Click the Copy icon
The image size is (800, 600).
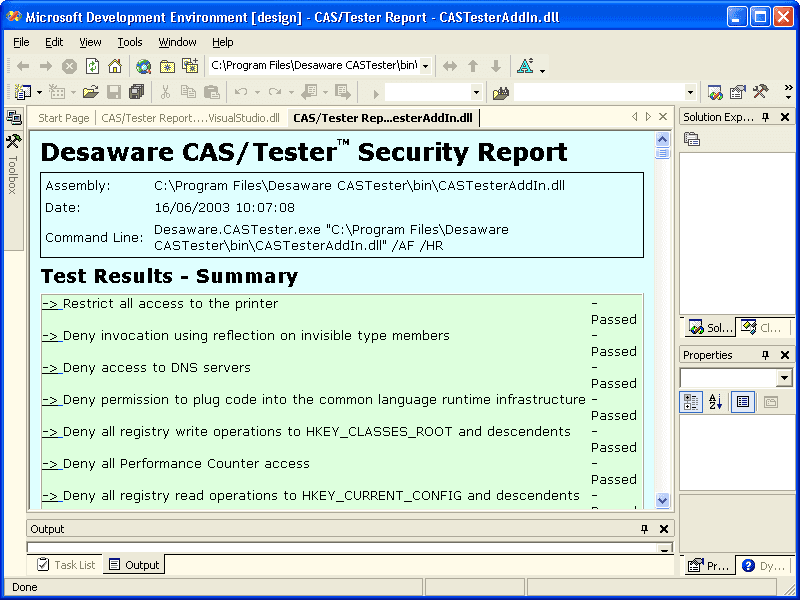coord(188,92)
